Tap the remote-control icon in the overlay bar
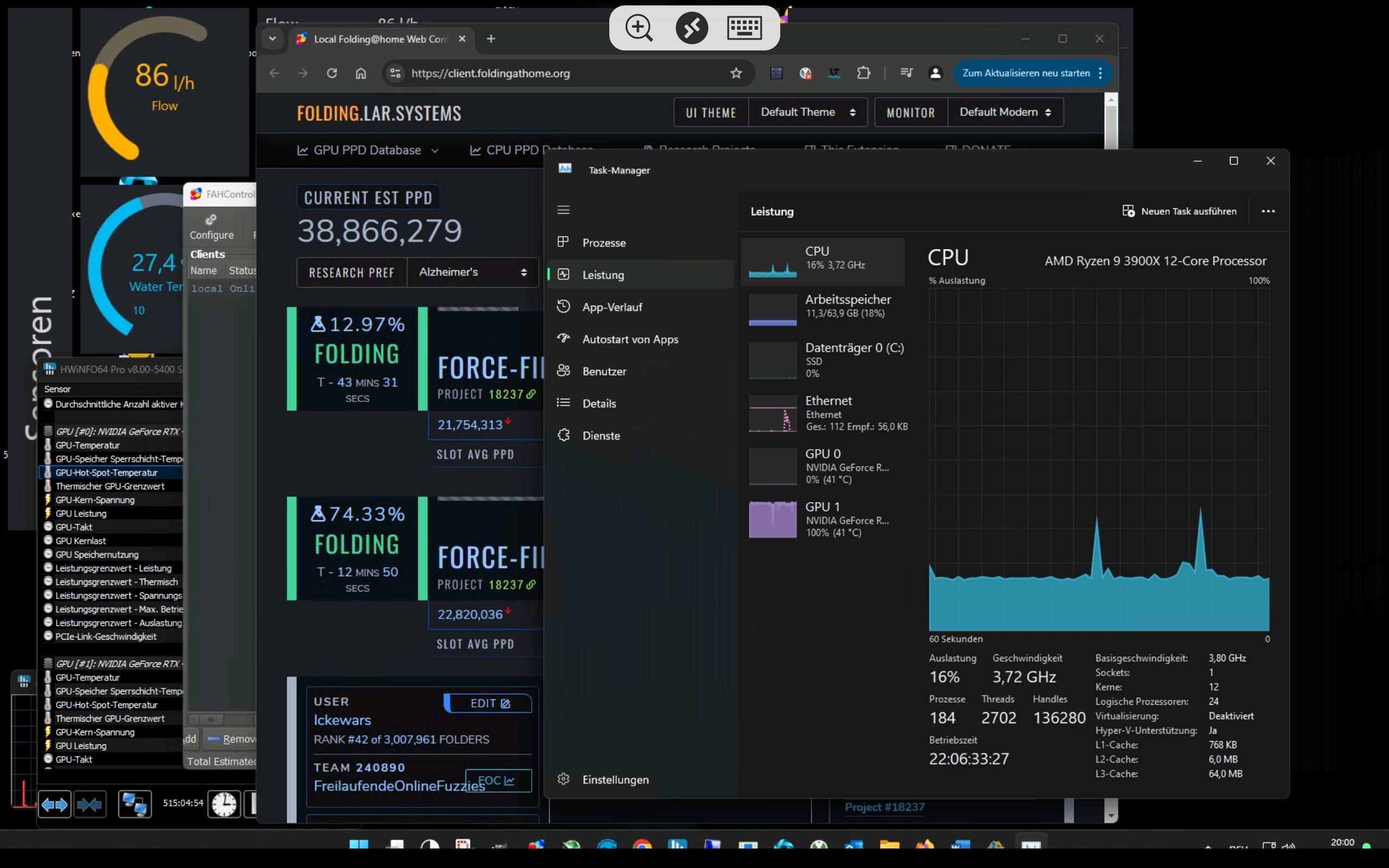This screenshot has width=1389, height=868. [x=692, y=28]
